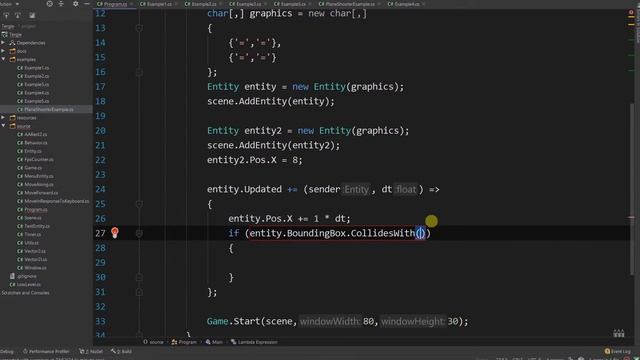Toggle fold marker at line 27
The width and height of the screenshot is (640, 360).
tap(139, 233)
